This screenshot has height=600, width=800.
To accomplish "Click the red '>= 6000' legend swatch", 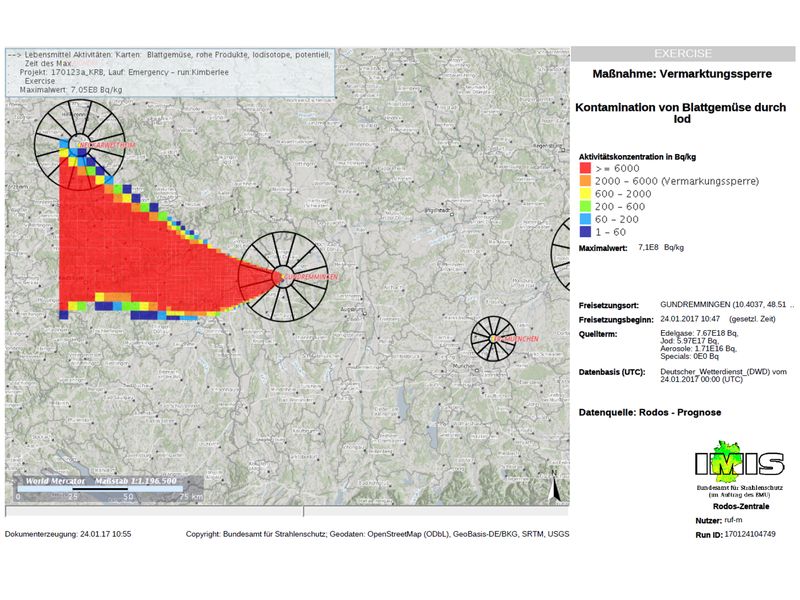I will (x=585, y=168).
